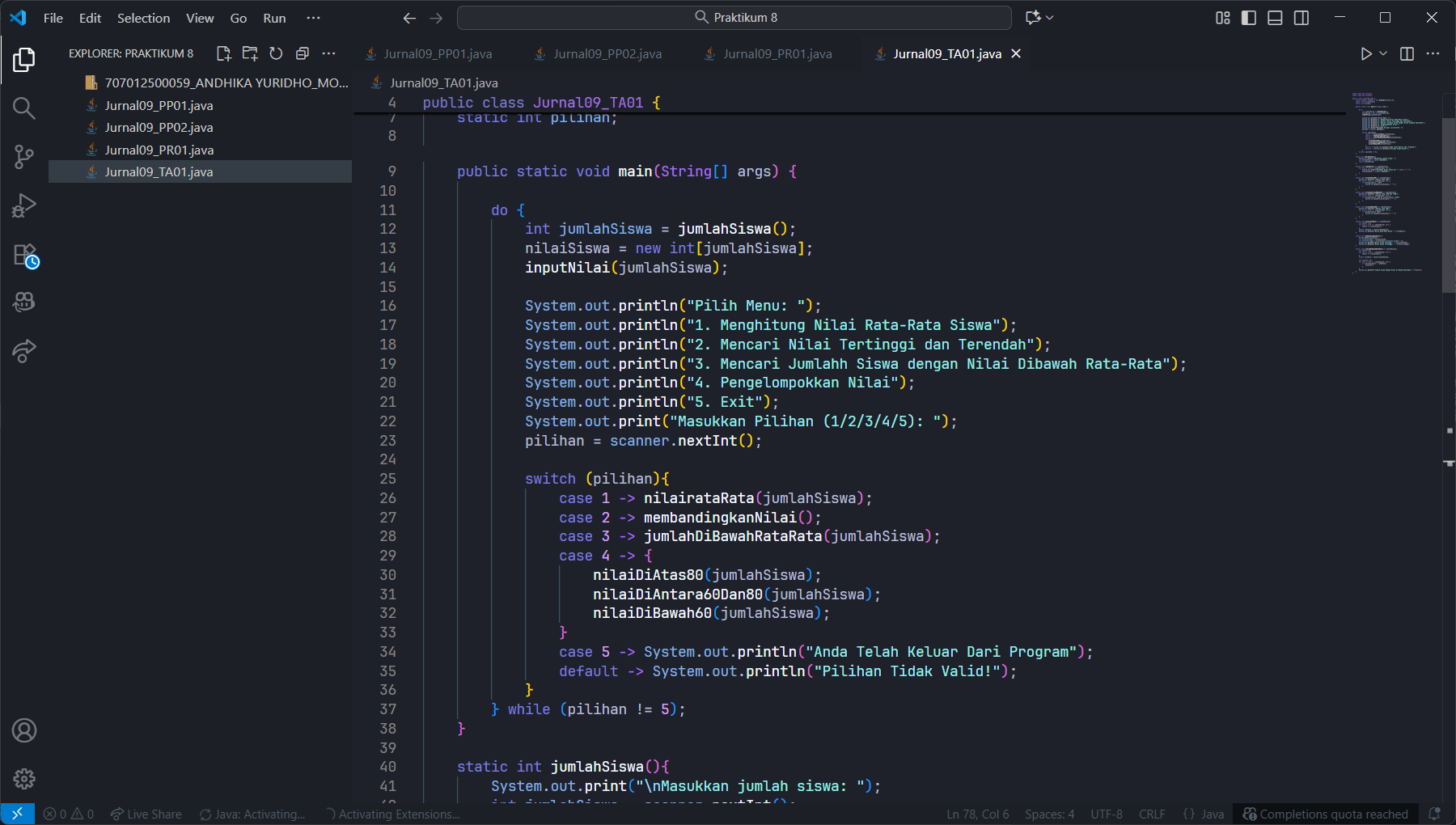Switch to the Jurnal09_PP02.java tab

(x=607, y=53)
